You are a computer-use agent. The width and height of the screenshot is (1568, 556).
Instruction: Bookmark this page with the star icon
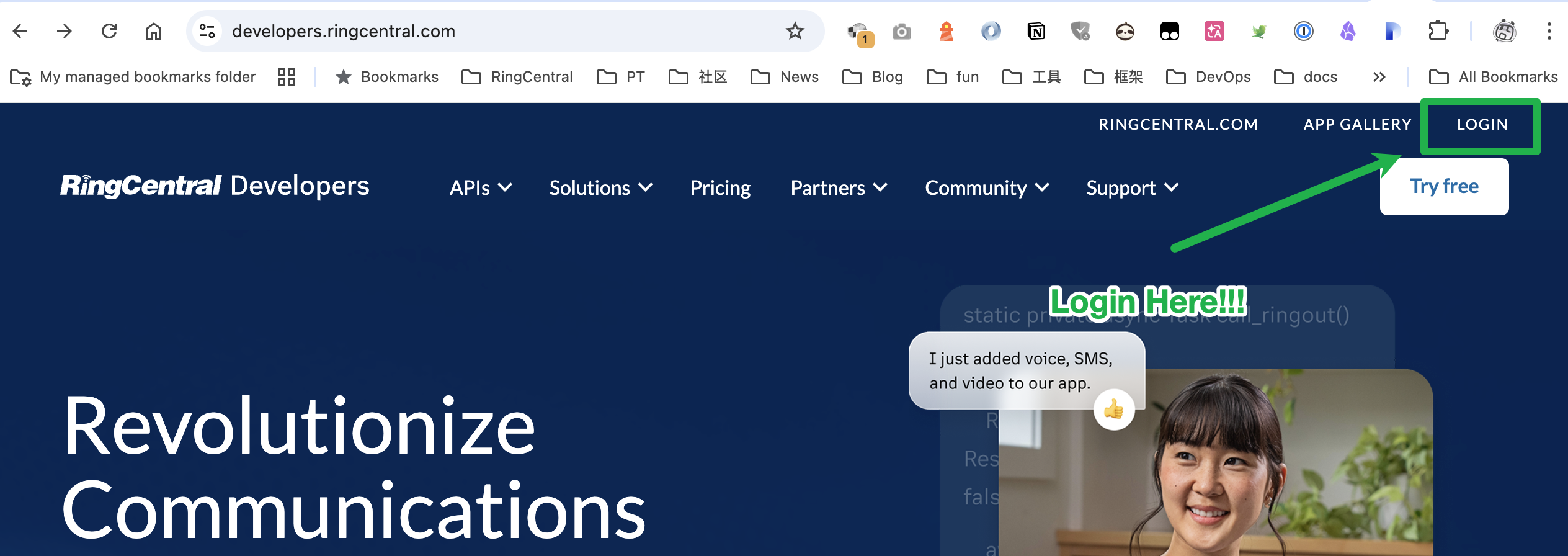(x=795, y=31)
